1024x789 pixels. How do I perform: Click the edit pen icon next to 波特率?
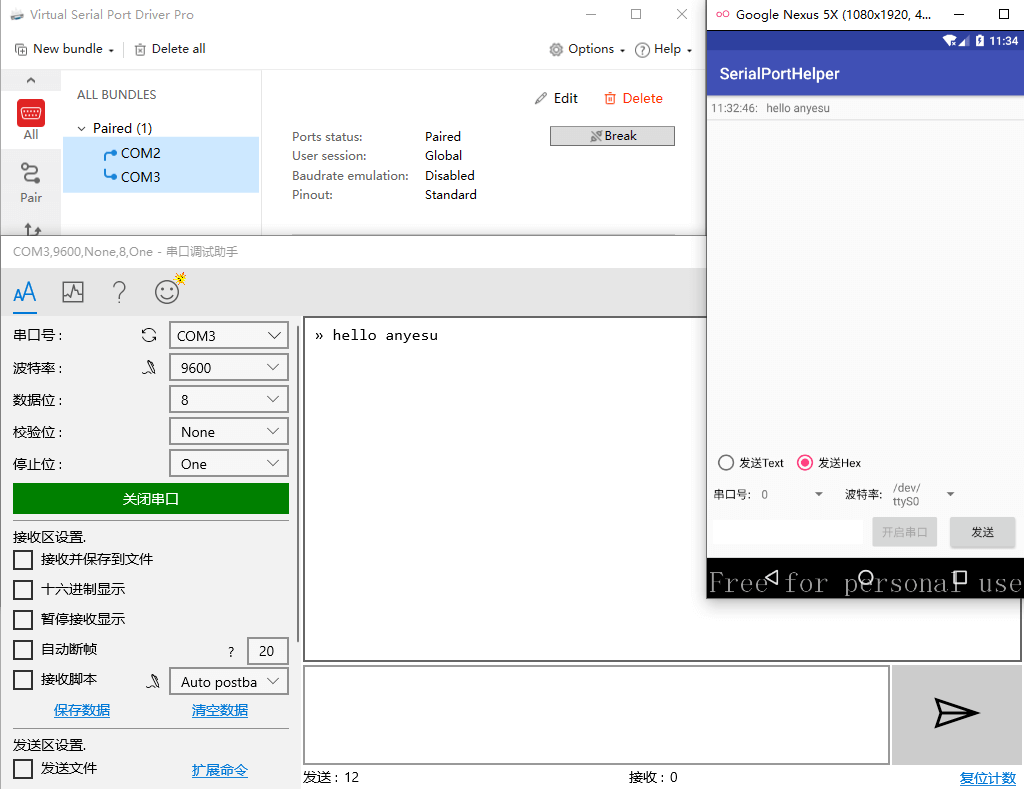[x=150, y=367]
